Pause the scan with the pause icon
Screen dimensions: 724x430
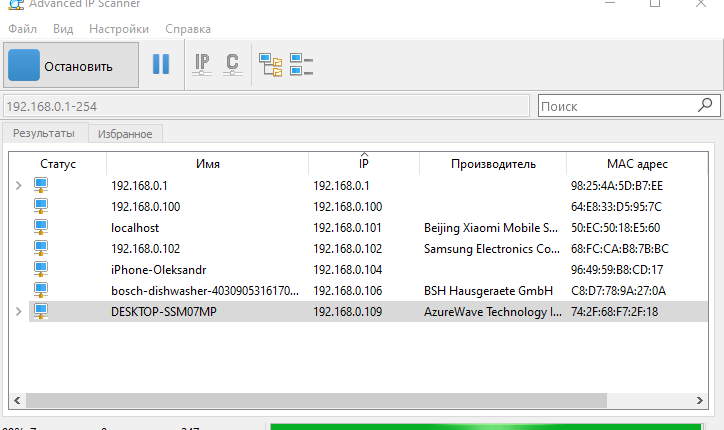161,64
